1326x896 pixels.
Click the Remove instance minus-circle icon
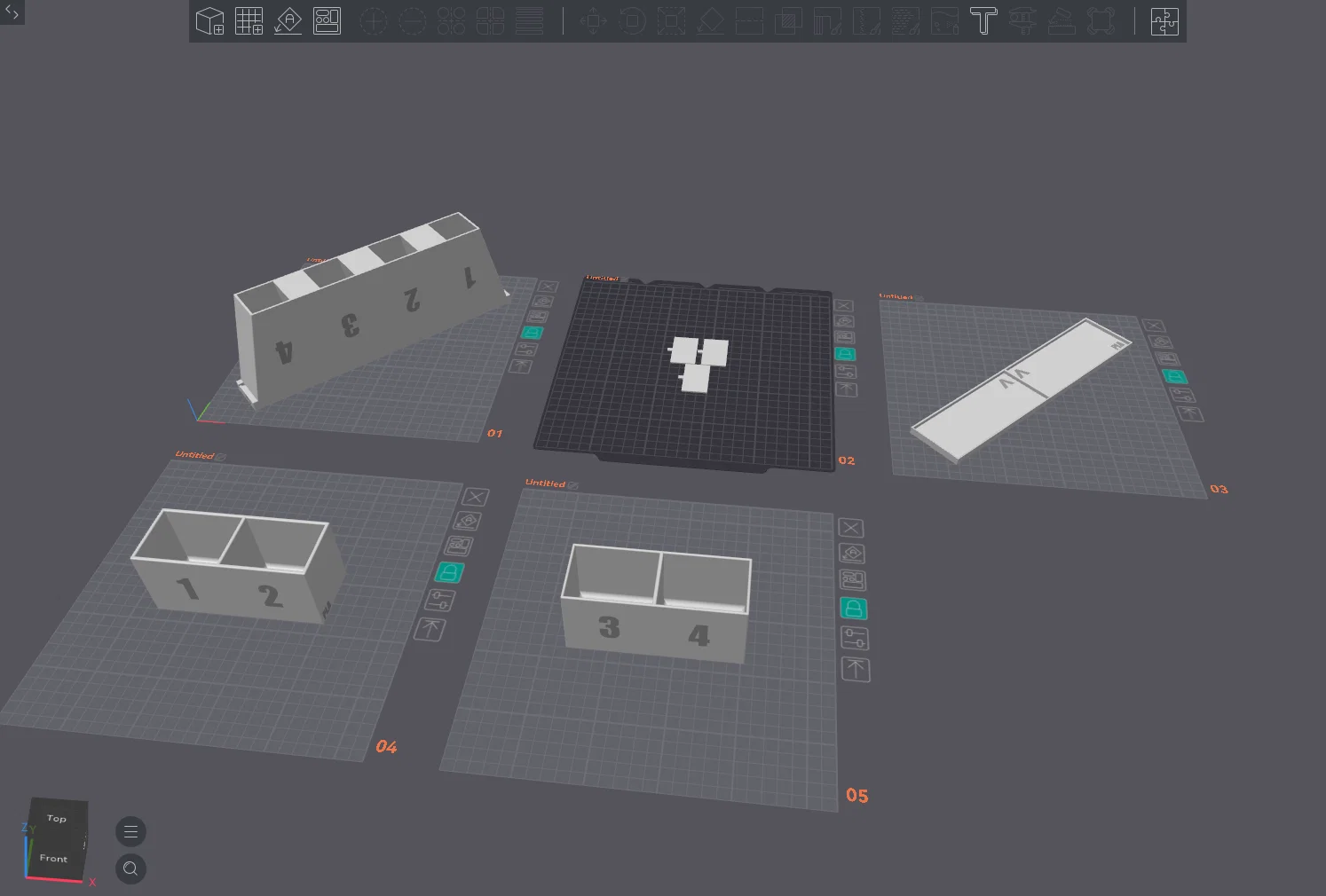pos(412,20)
